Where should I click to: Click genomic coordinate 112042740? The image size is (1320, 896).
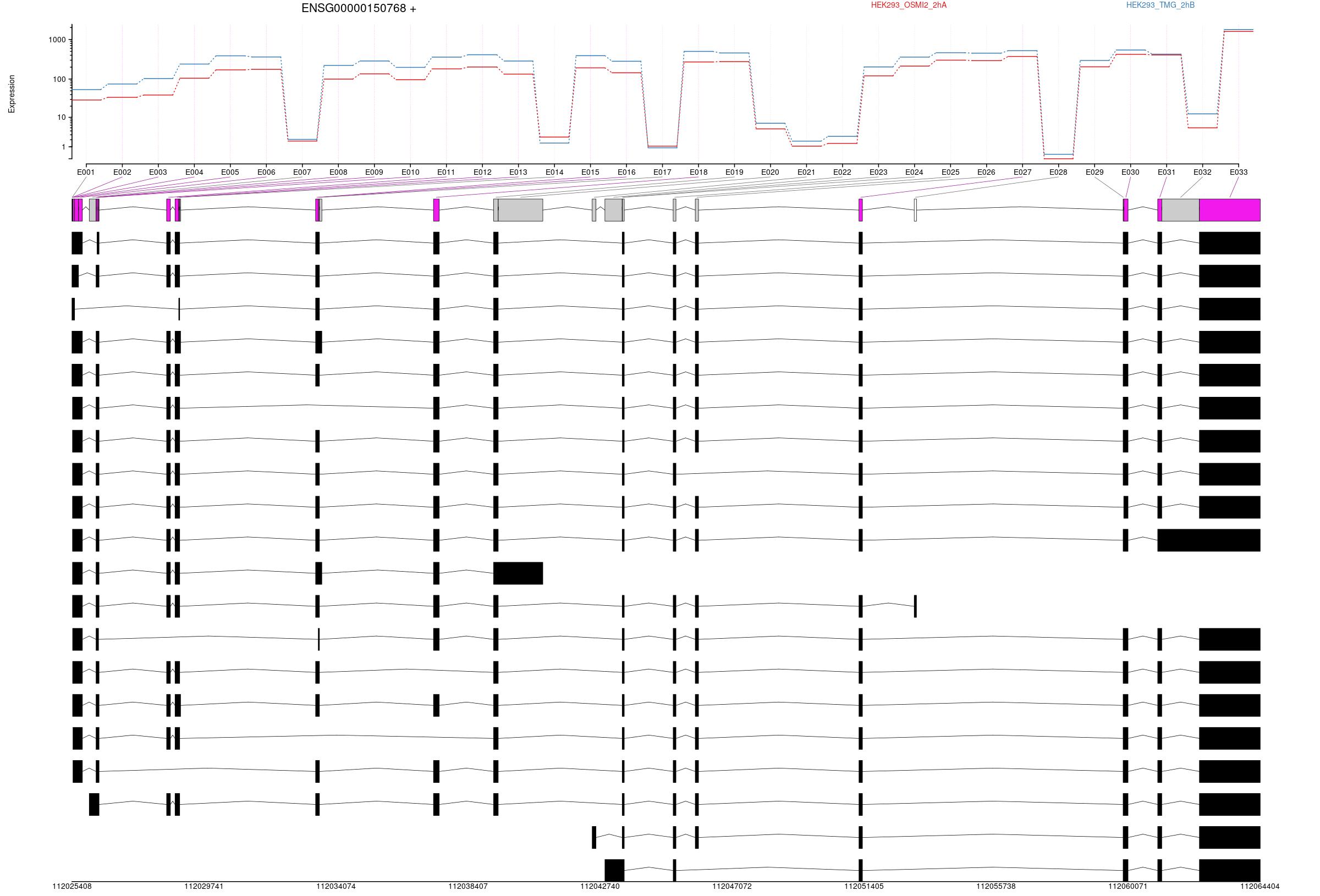601,886
